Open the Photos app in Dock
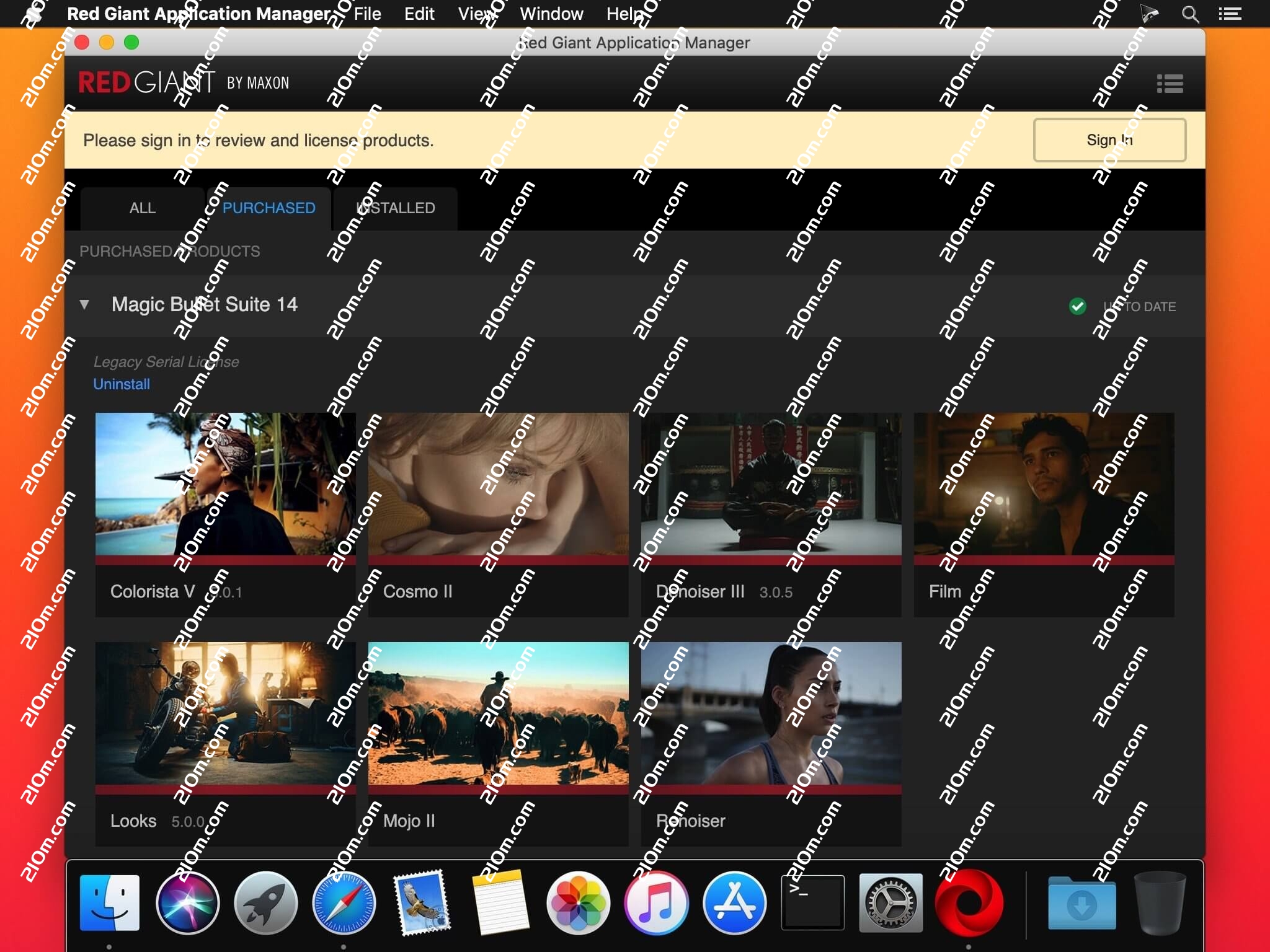1270x952 pixels. (x=577, y=902)
